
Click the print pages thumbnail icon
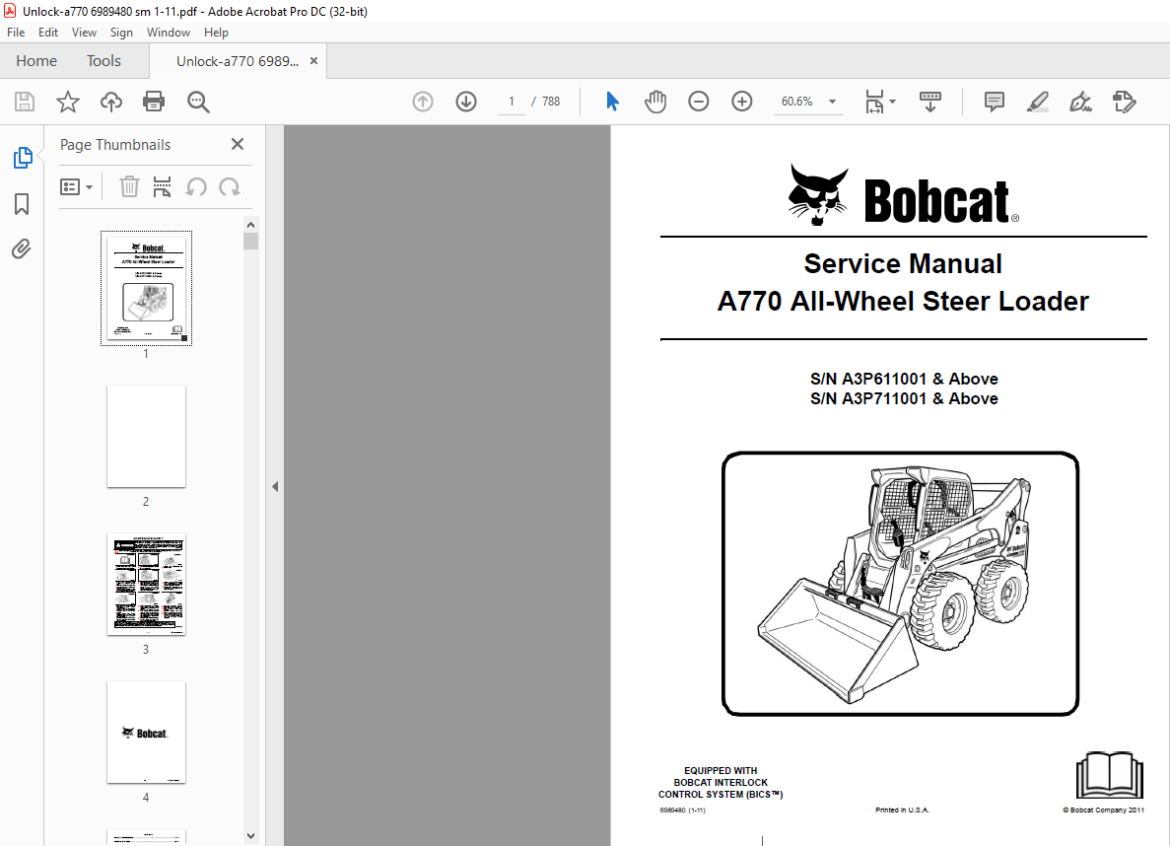tap(162, 187)
